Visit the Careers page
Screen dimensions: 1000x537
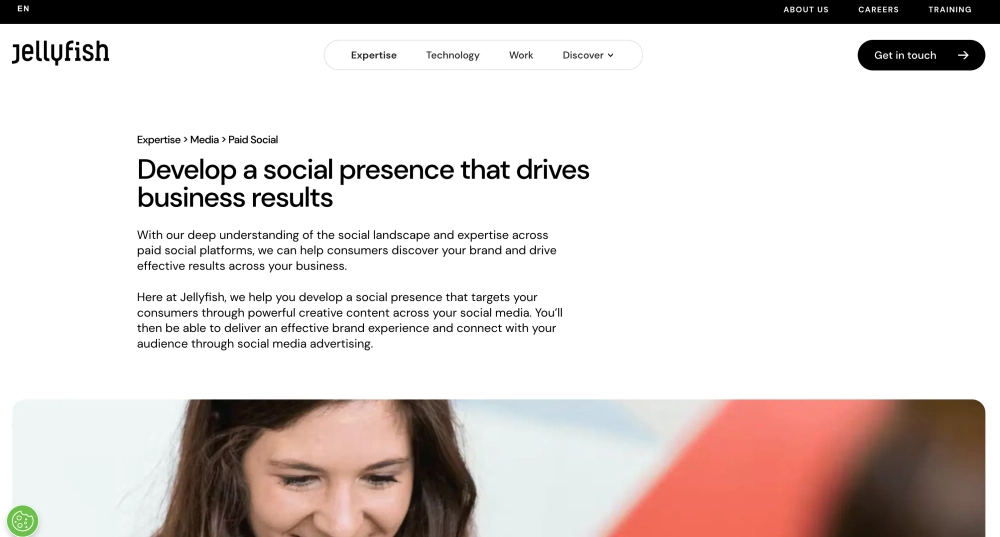point(878,10)
